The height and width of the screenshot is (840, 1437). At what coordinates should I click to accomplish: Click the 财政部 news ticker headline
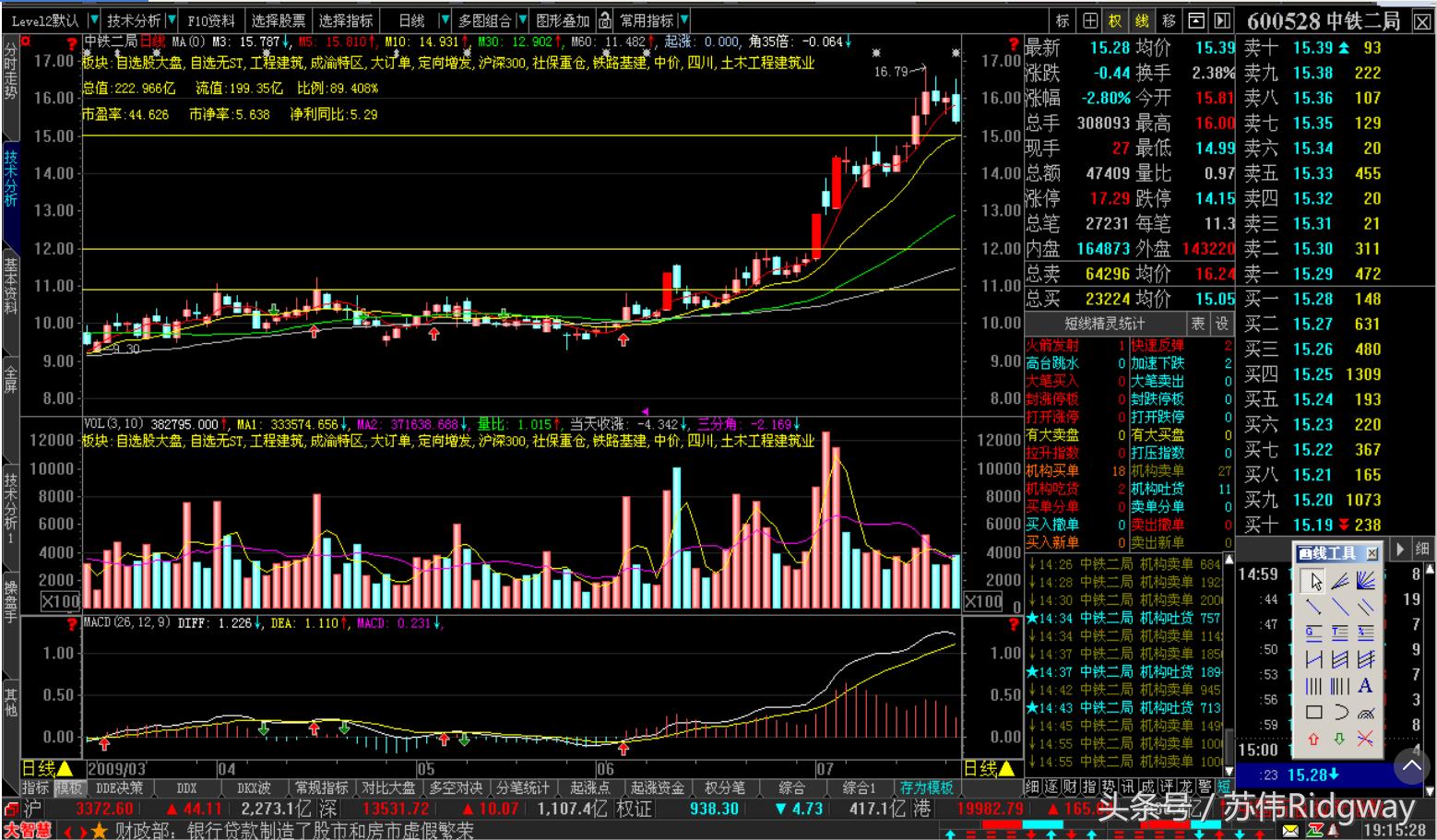tap(294, 831)
